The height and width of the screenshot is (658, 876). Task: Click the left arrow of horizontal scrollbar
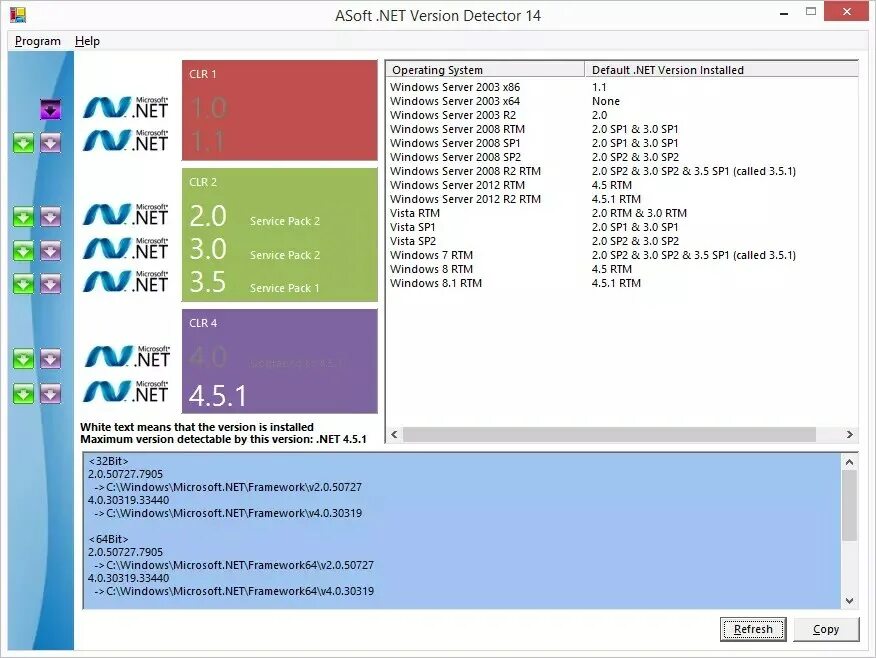tap(394, 434)
